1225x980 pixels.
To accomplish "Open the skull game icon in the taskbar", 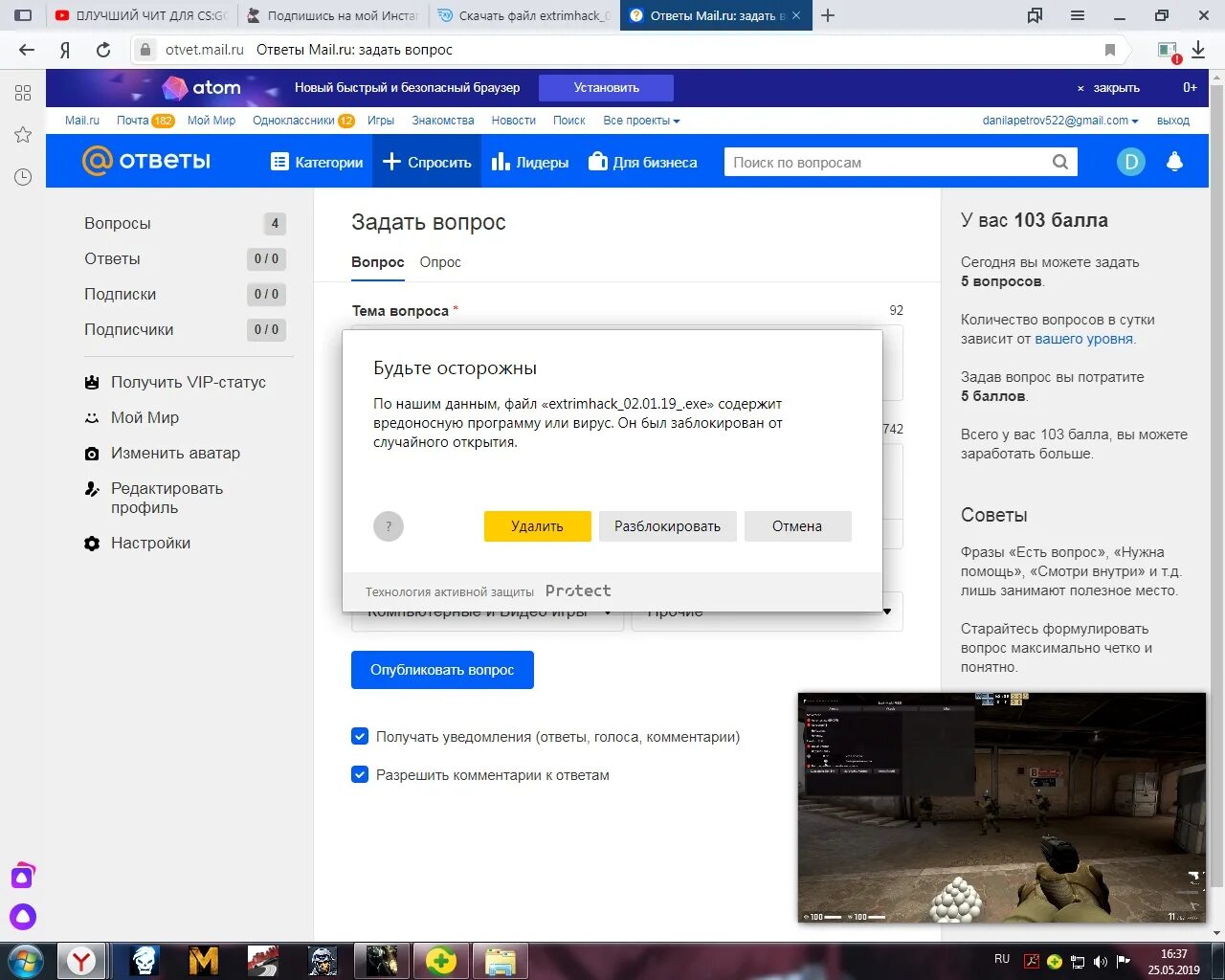I will coord(145,961).
